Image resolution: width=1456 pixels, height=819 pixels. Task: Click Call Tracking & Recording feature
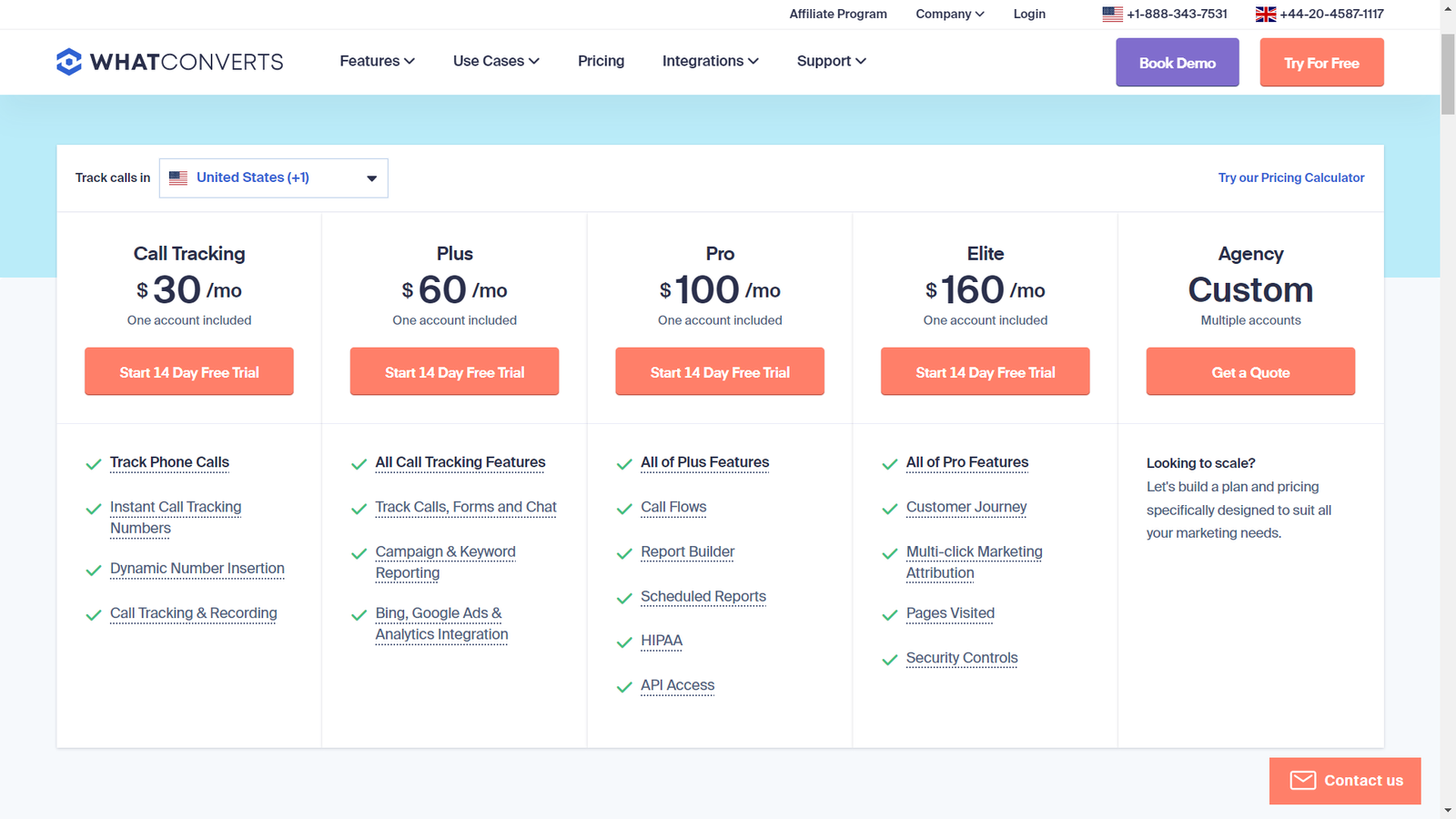pyautogui.click(x=194, y=613)
